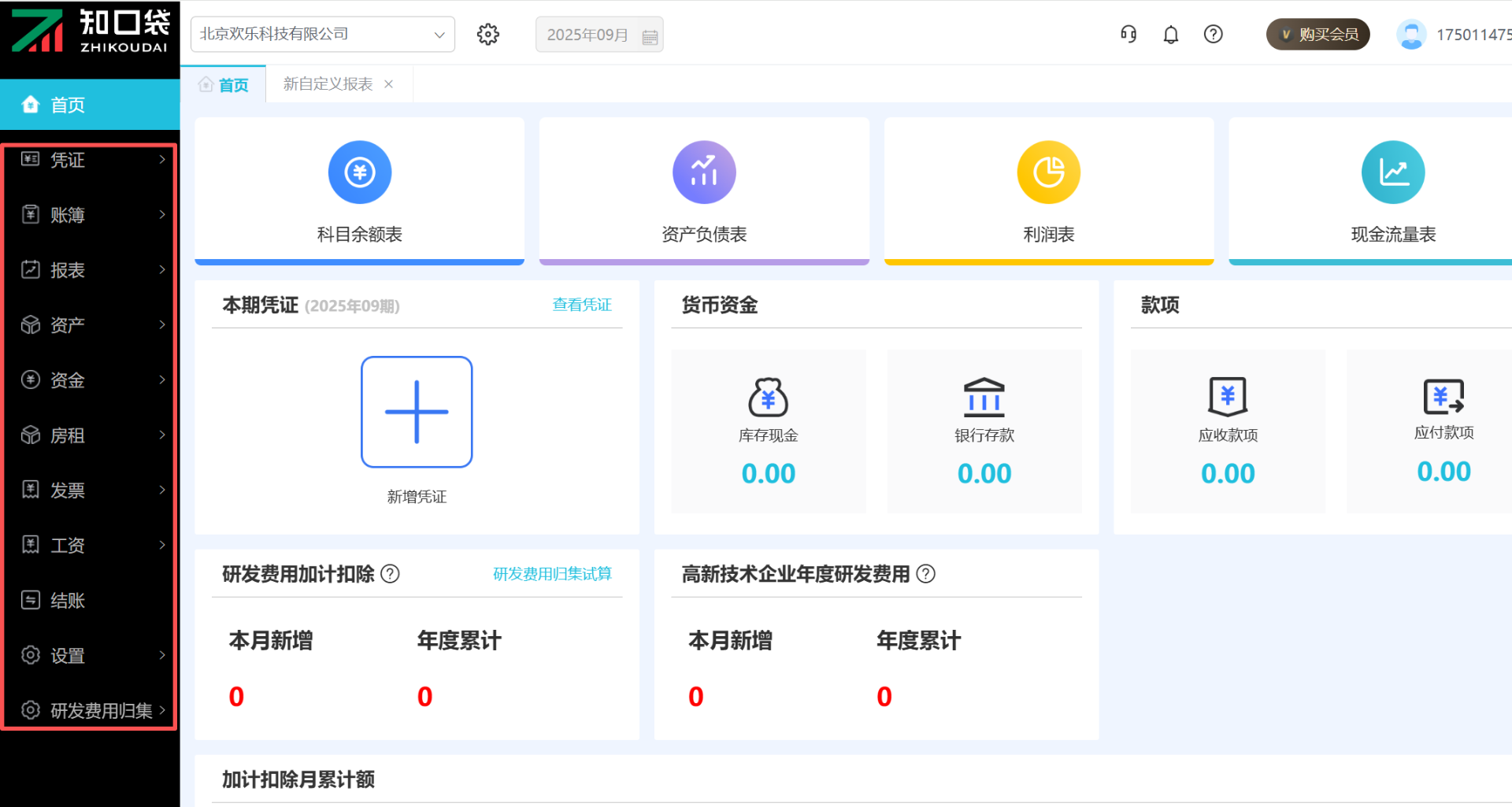1512x807 pixels.
Task: Expand the 报表 sidebar menu
Action: click(x=91, y=270)
